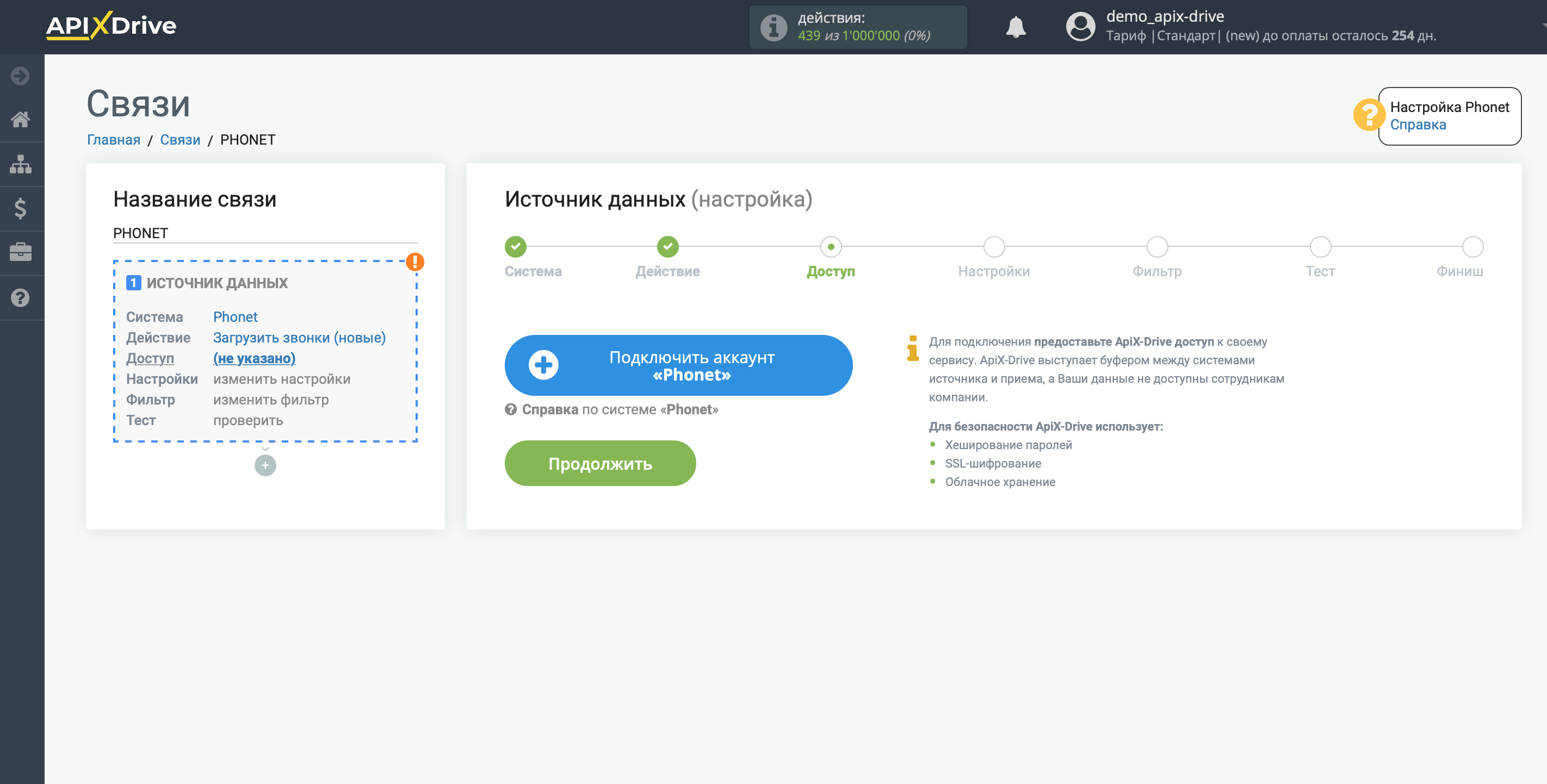1547x784 pixels.
Task: Go to Главная breadcrumb
Action: [x=114, y=140]
